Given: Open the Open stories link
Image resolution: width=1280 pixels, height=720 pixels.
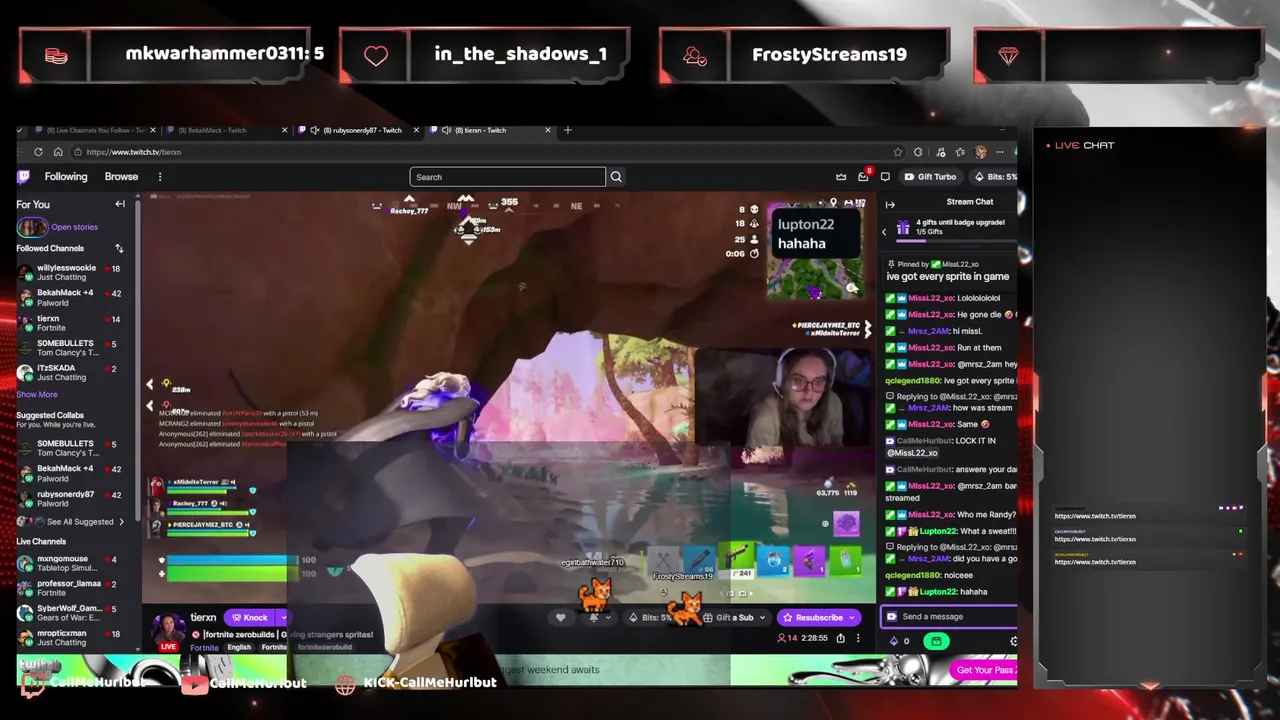Looking at the screenshot, I should coord(74,227).
